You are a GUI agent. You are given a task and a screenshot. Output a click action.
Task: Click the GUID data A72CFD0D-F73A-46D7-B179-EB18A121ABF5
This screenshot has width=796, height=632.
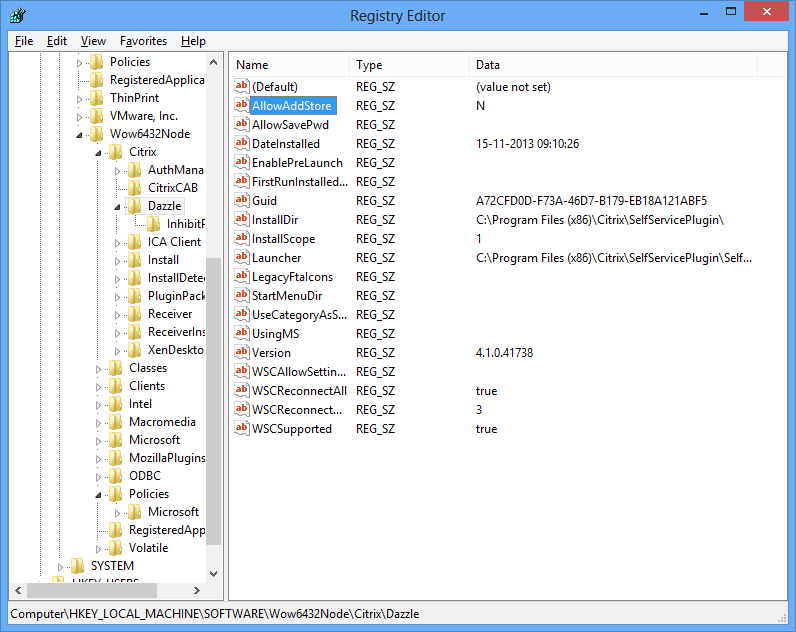click(x=591, y=201)
